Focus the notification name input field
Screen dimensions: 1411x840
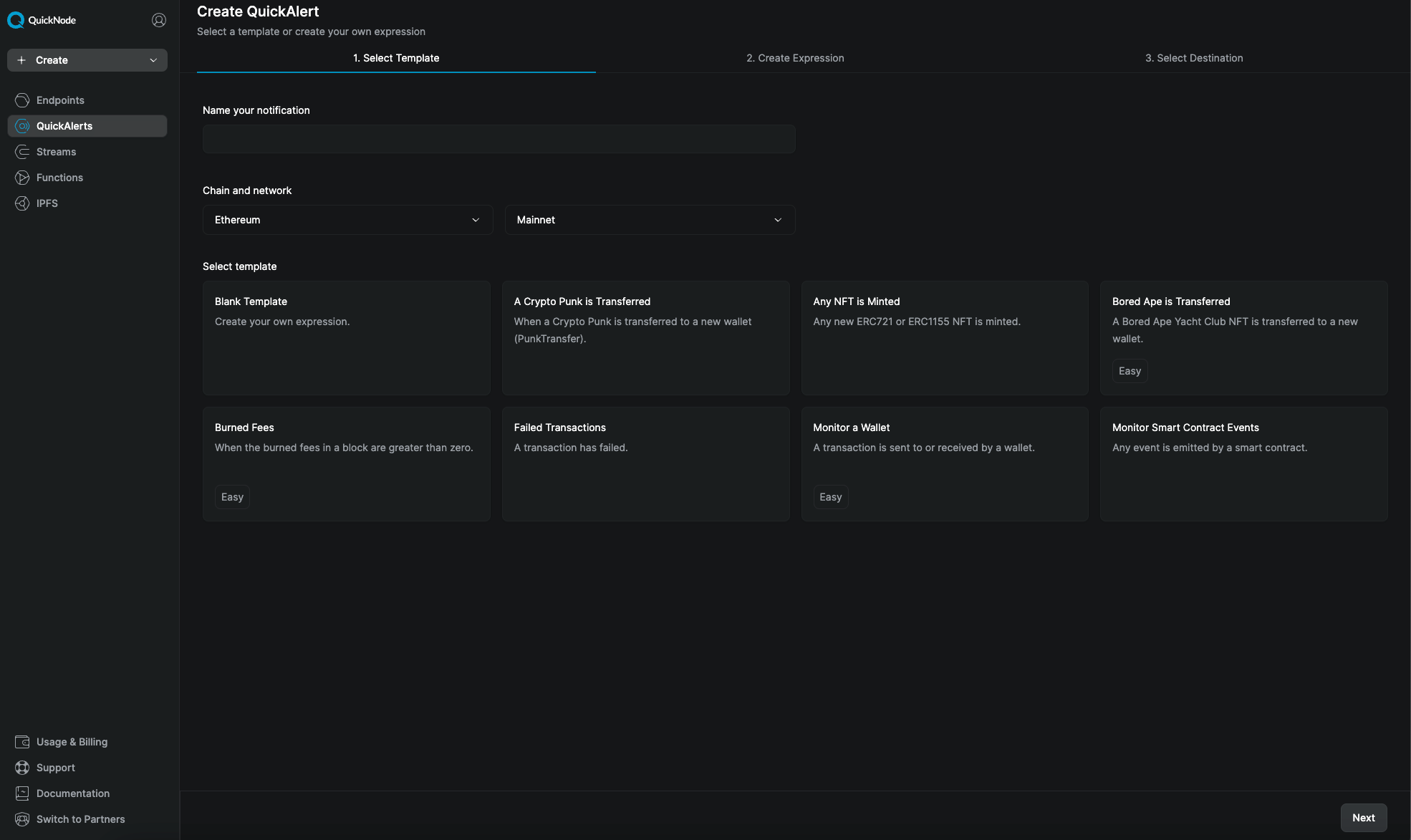pyautogui.click(x=499, y=139)
